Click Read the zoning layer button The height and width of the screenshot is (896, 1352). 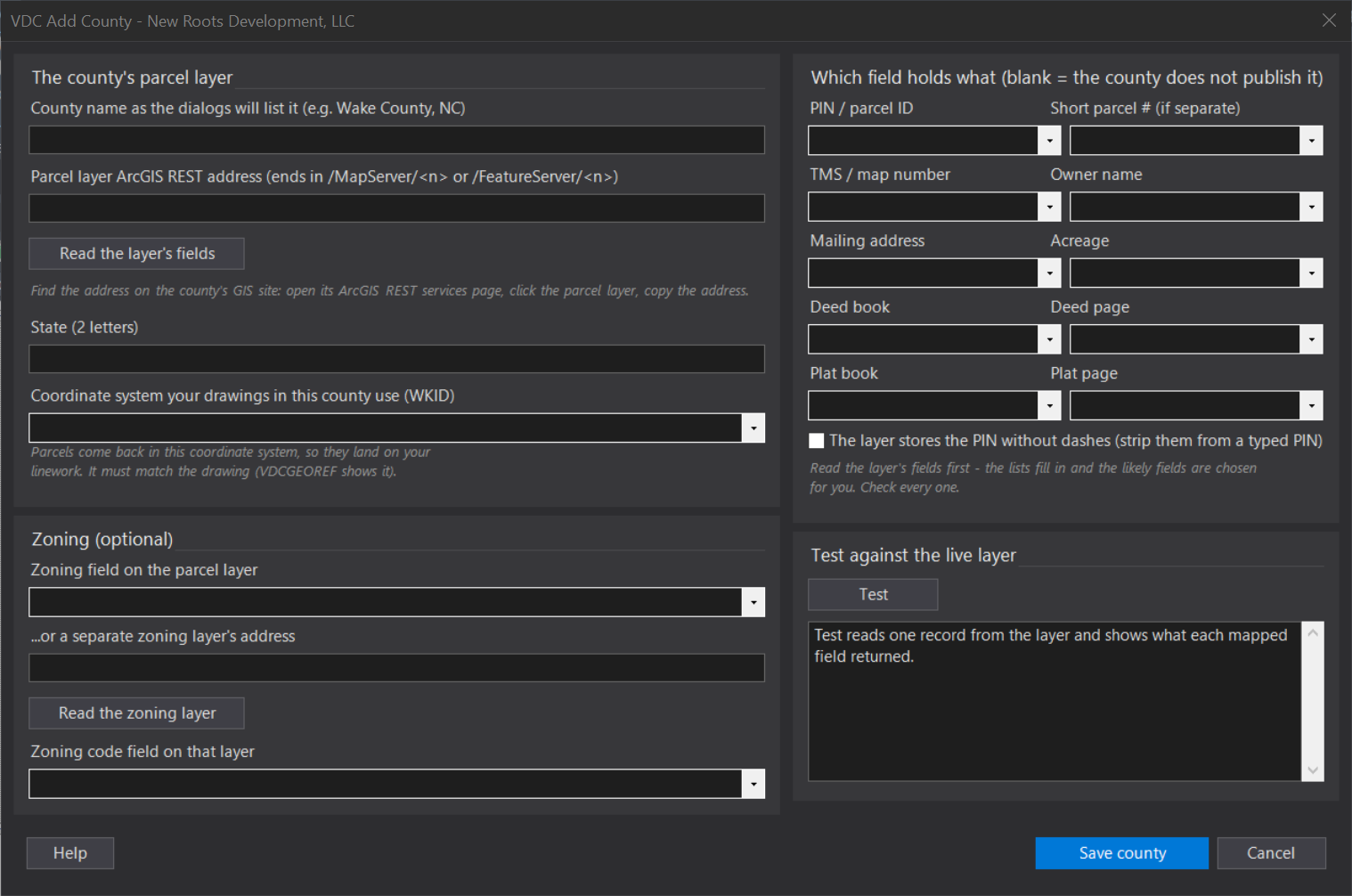click(136, 713)
